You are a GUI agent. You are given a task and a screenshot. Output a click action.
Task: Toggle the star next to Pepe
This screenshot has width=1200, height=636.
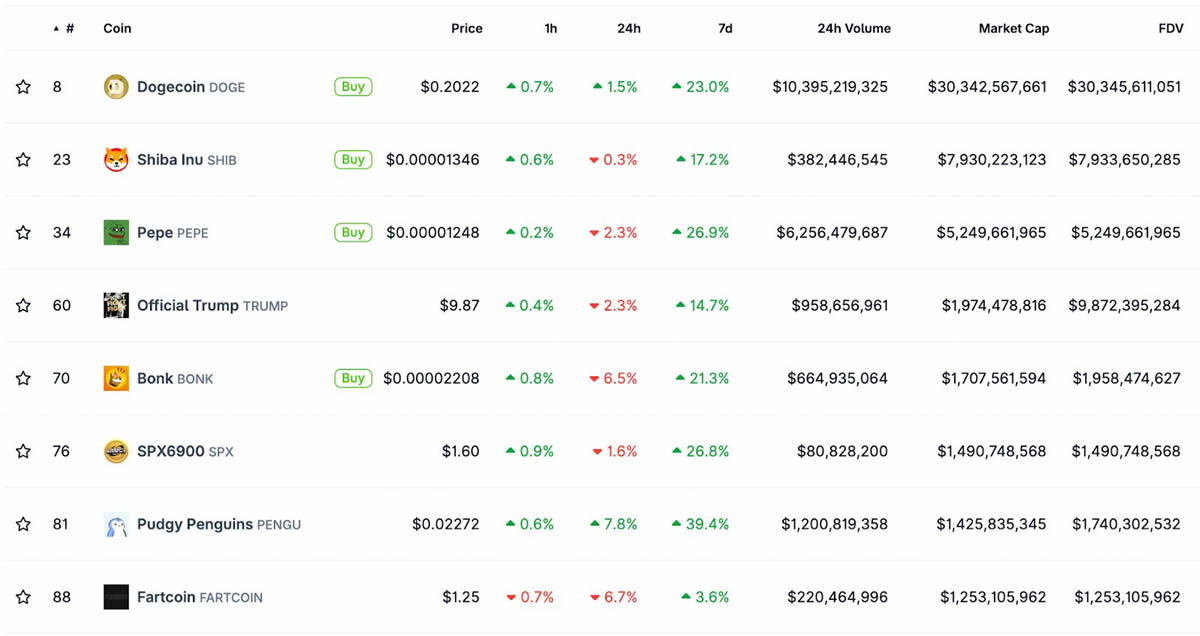[23, 233]
